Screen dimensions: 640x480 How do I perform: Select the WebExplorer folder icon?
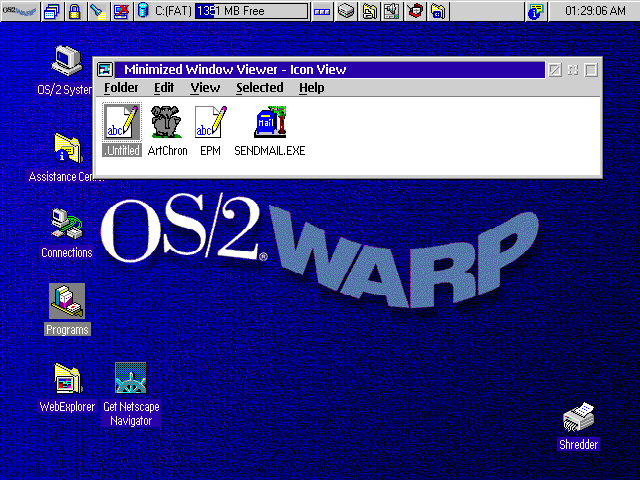[x=68, y=378]
